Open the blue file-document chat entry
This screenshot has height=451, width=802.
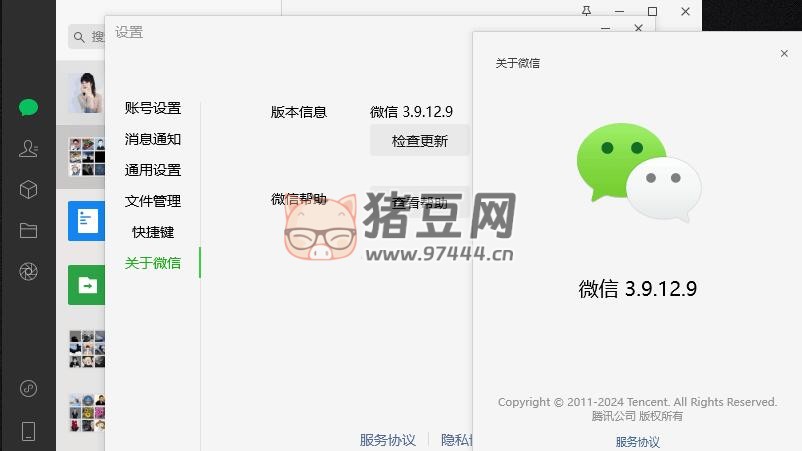click(85, 221)
